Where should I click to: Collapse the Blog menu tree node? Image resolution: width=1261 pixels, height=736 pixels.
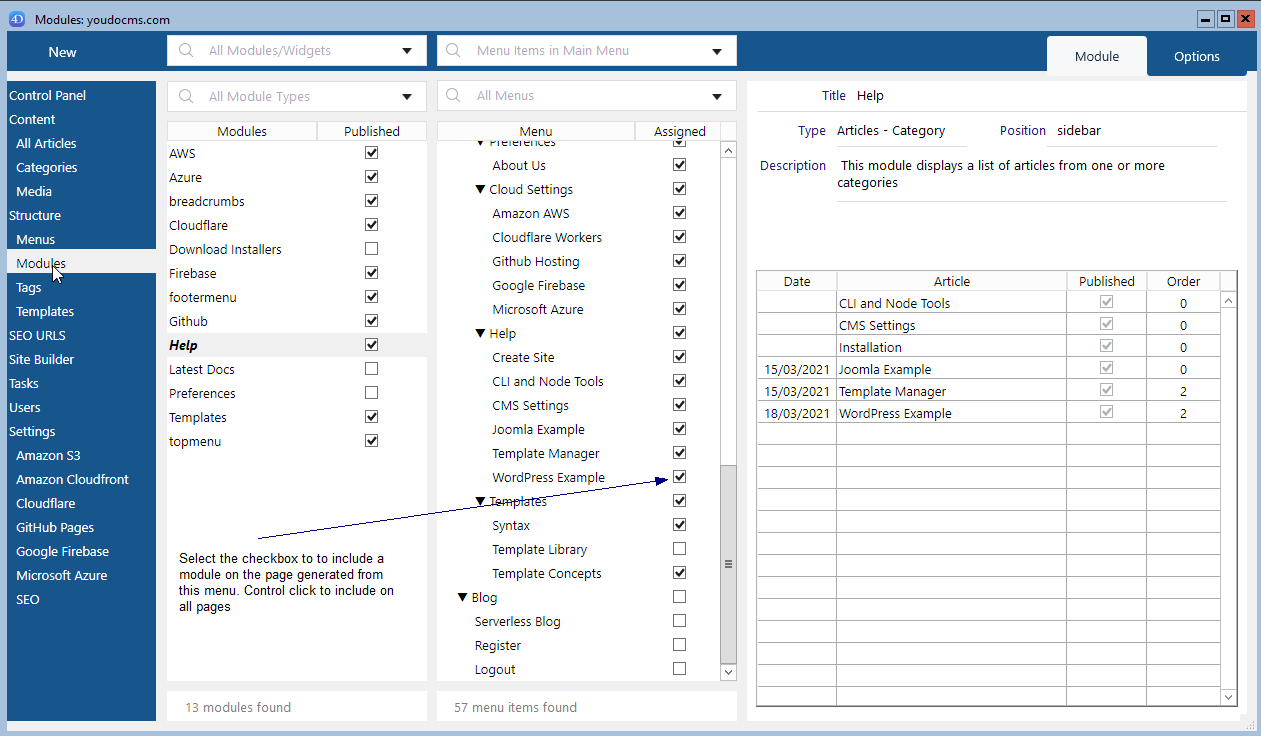(x=462, y=598)
